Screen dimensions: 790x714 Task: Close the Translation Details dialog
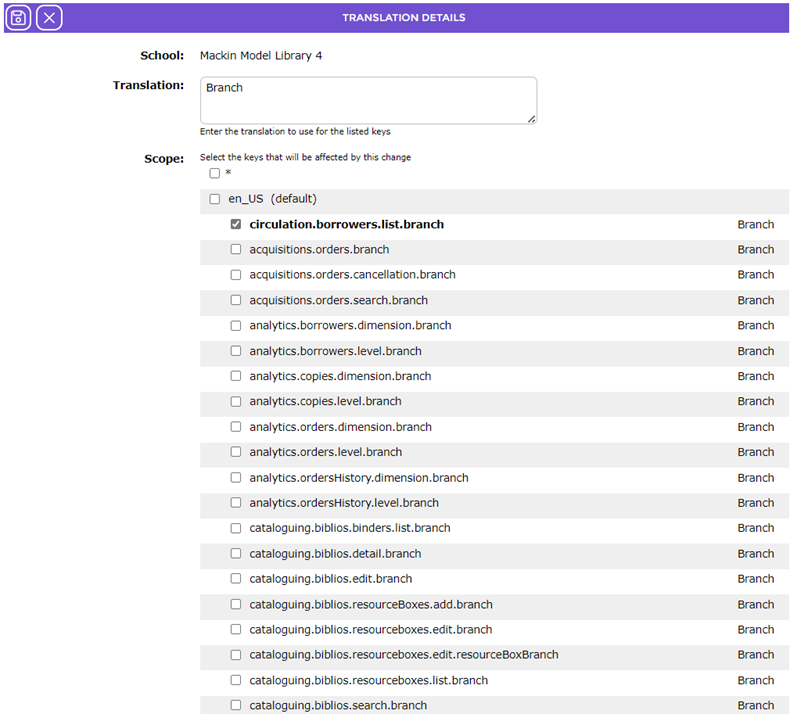pyautogui.click(x=49, y=18)
